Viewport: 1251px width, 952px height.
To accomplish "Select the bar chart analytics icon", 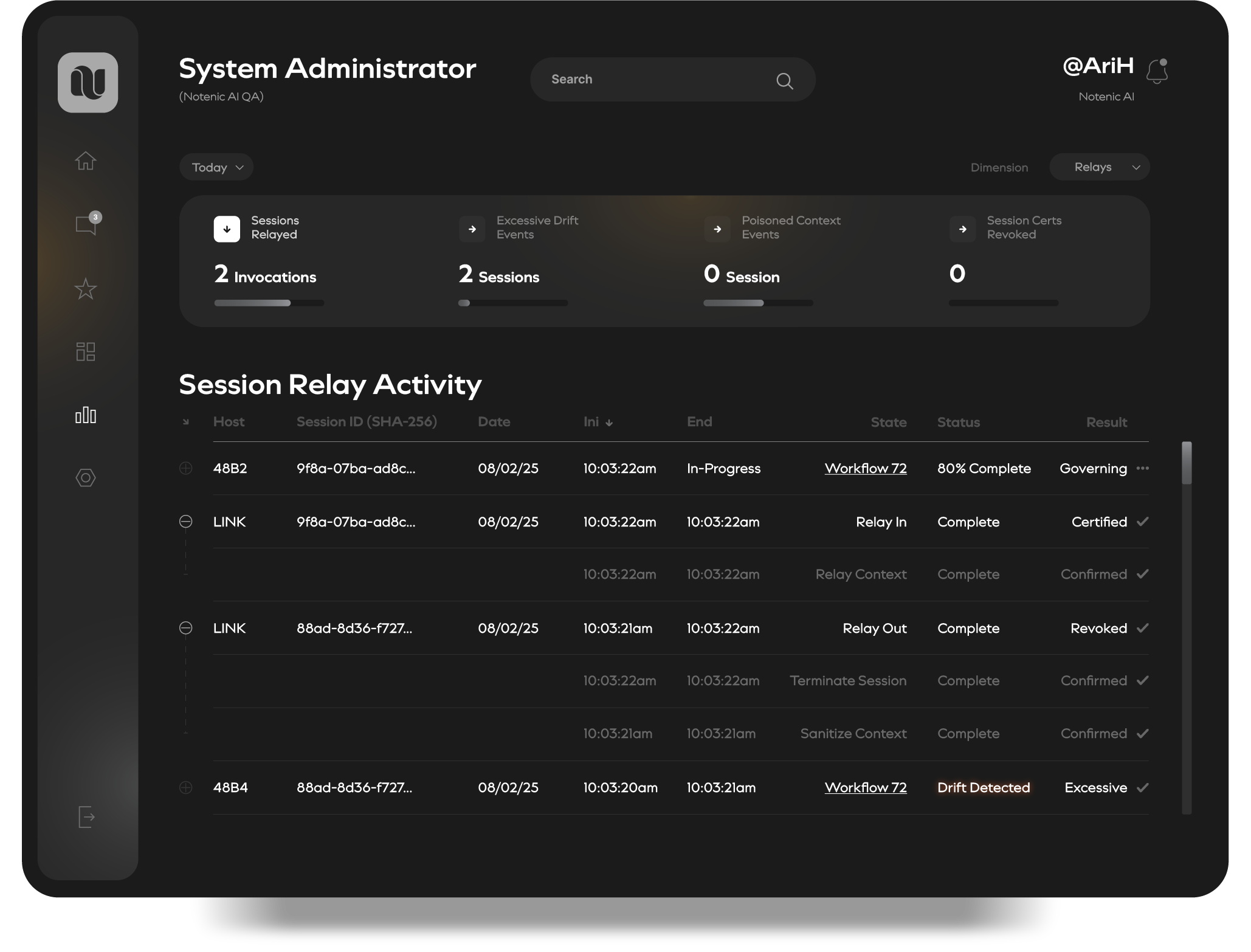I will coord(86,415).
